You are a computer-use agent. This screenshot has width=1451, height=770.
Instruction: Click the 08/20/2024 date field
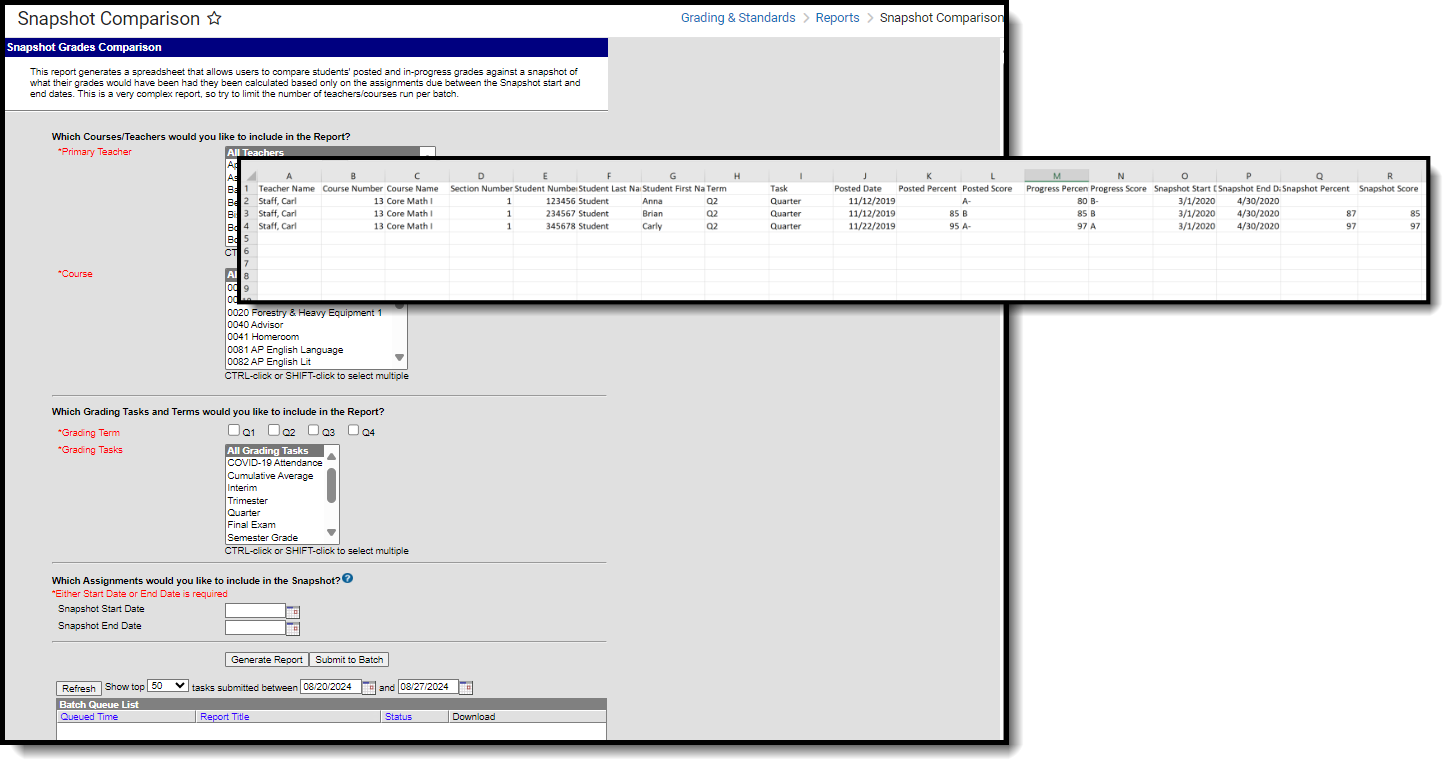331,687
